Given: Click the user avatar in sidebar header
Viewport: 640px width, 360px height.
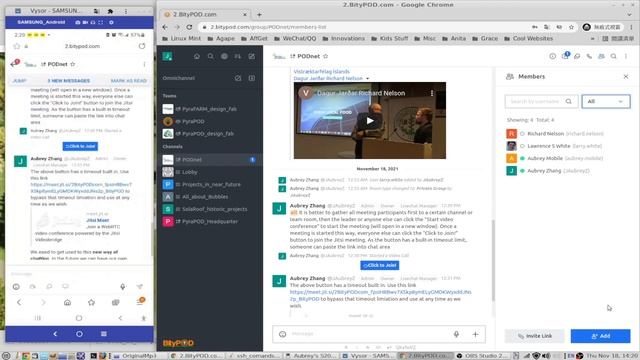Looking at the screenshot, I should 167,56.
